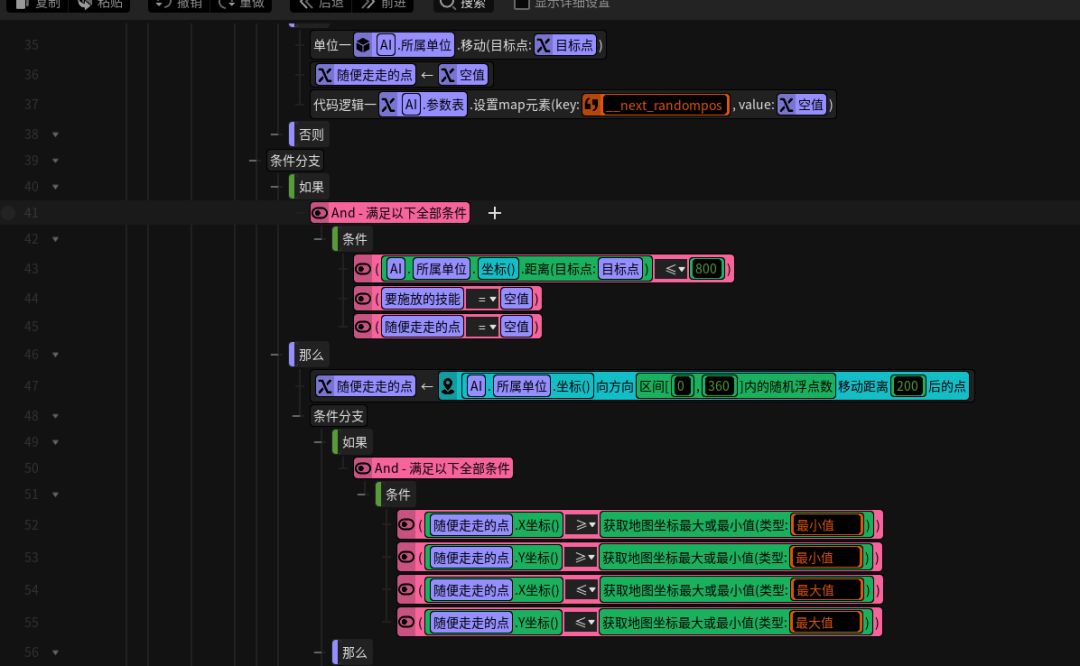
Task: Select the 那么 block on line 46
Action: (309, 355)
